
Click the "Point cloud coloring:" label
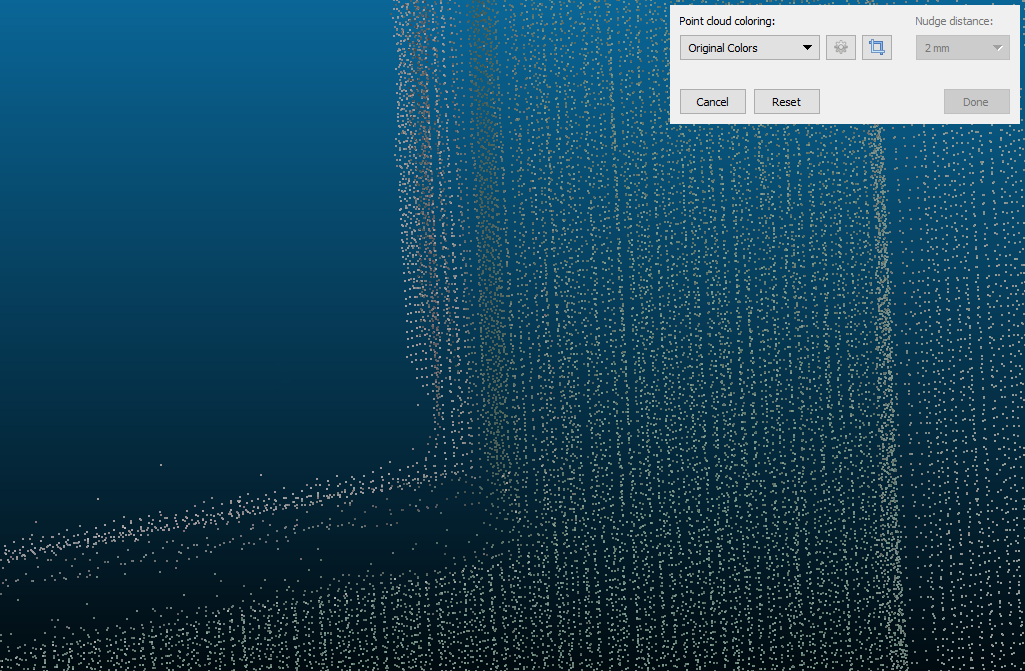(727, 21)
